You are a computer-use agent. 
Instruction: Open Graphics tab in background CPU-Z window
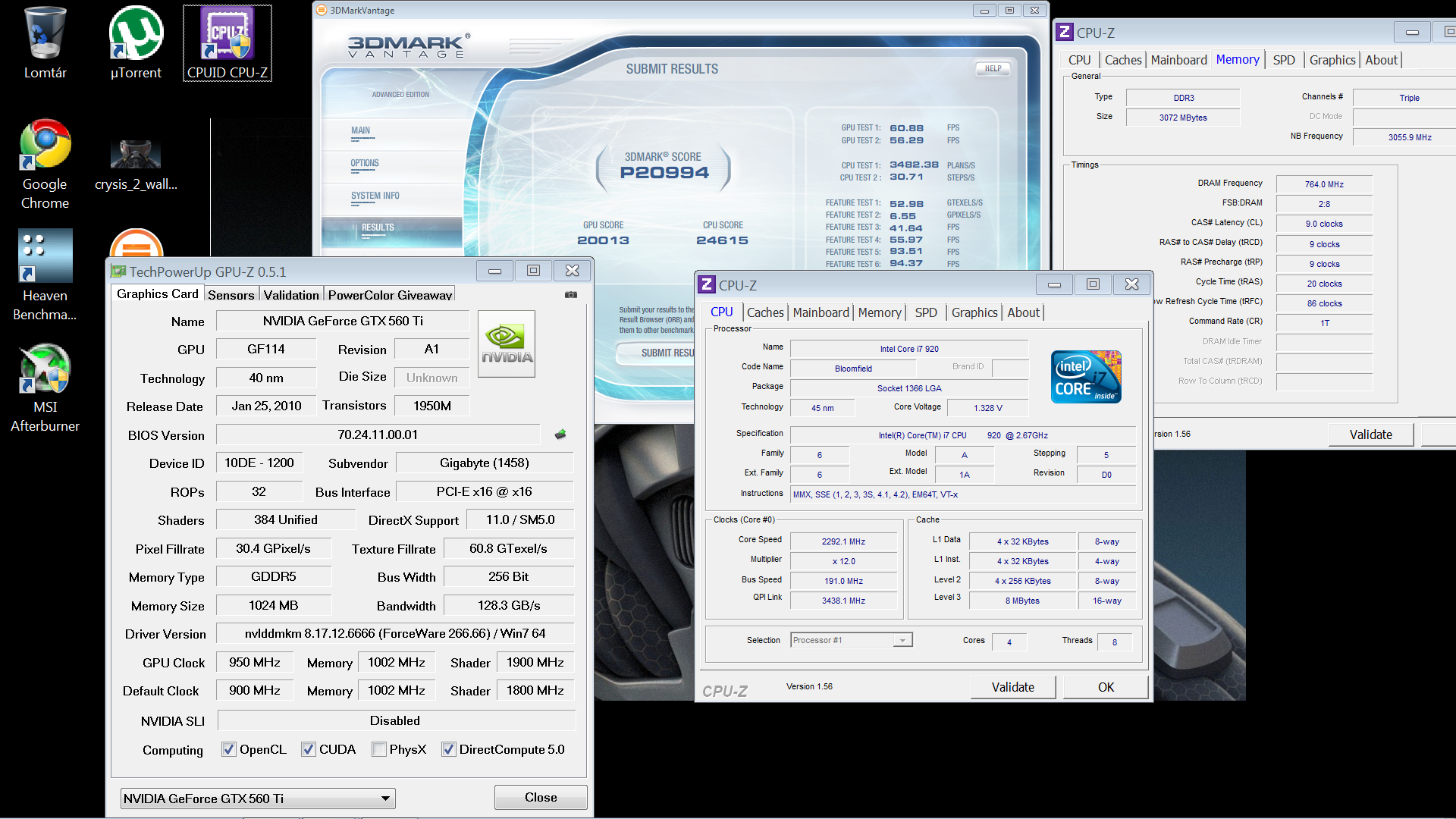pos(1332,60)
